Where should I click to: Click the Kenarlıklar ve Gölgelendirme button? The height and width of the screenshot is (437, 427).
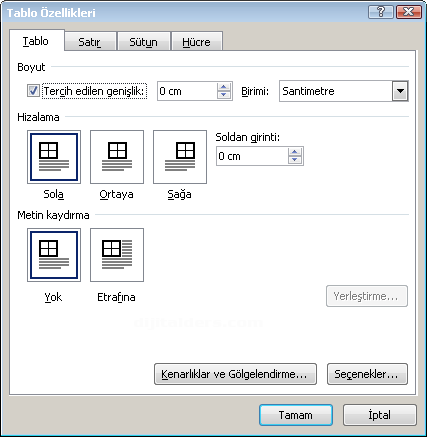pyautogui.click(x=235, y=374)
